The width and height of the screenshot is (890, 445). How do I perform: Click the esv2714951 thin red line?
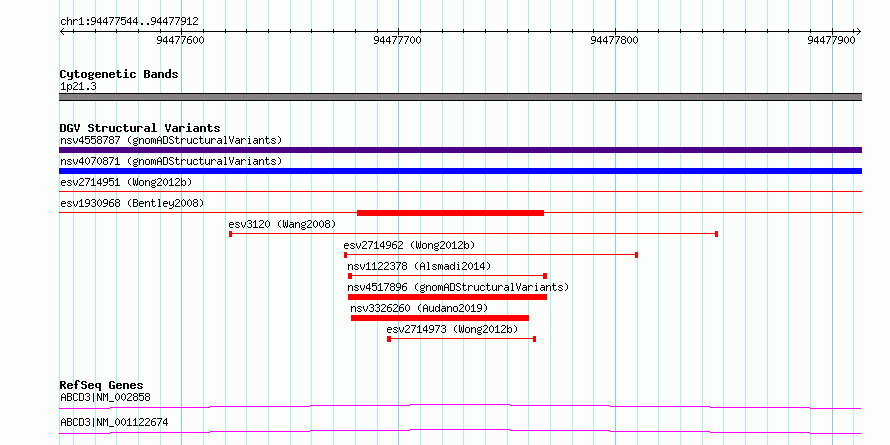pyautogui.click(x=460, y=192)
